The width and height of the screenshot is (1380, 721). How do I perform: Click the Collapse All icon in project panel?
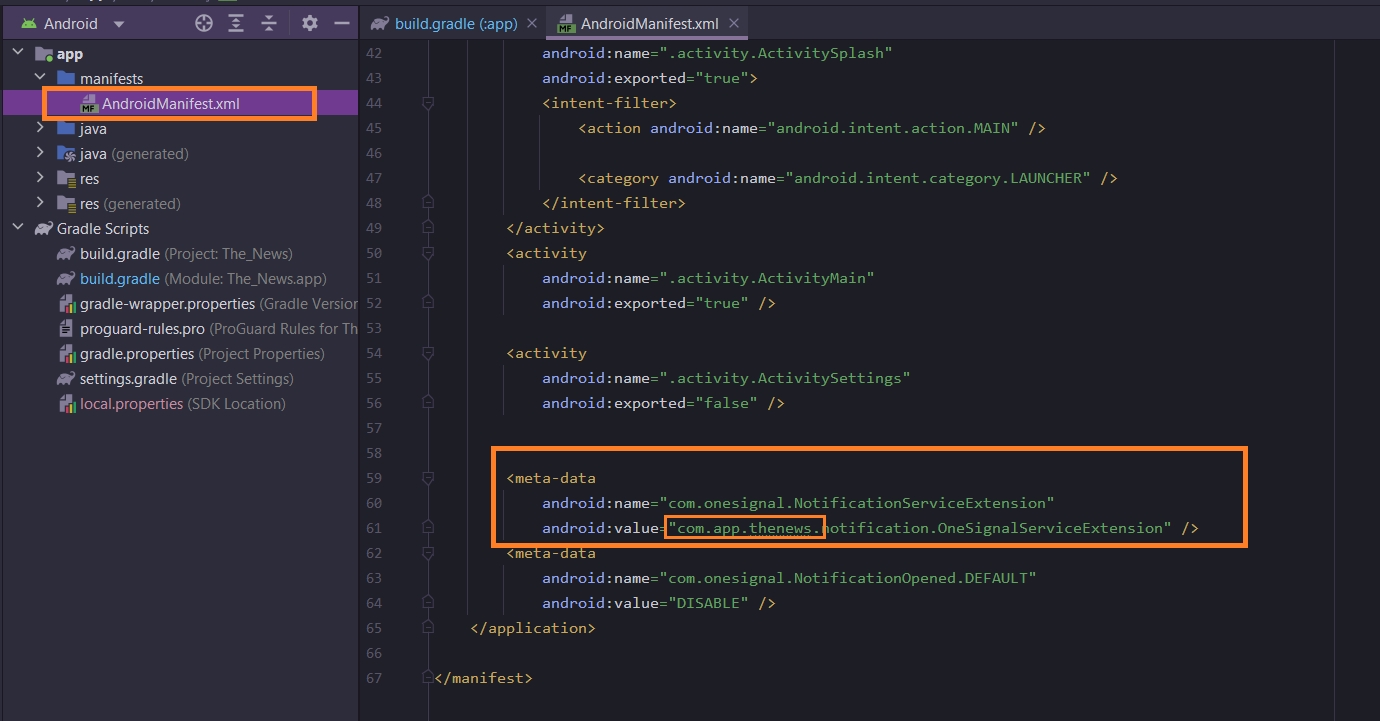point(268,23)
